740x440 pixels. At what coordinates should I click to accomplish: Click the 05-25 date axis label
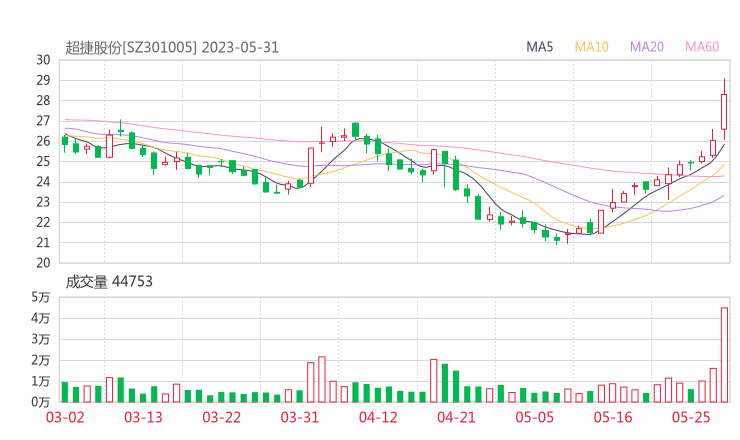[x=691, y=417]
